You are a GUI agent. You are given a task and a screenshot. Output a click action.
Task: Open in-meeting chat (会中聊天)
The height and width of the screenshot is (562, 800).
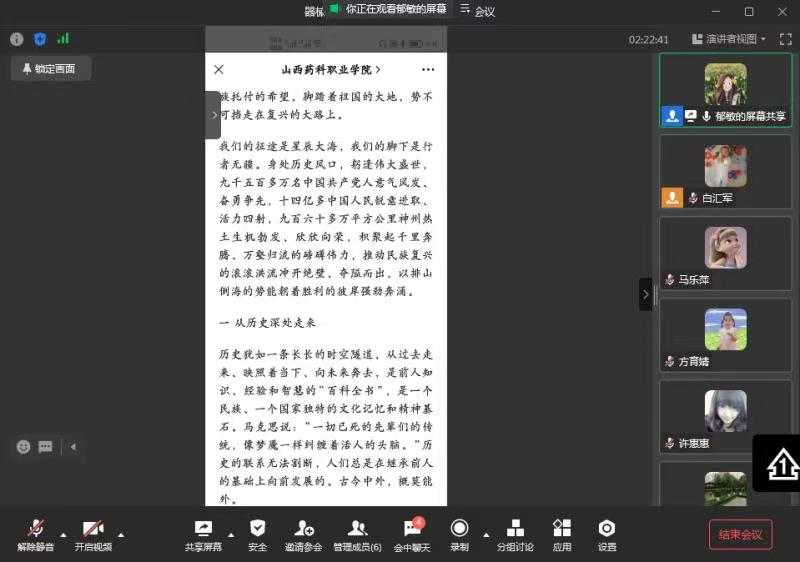(411, 535)
